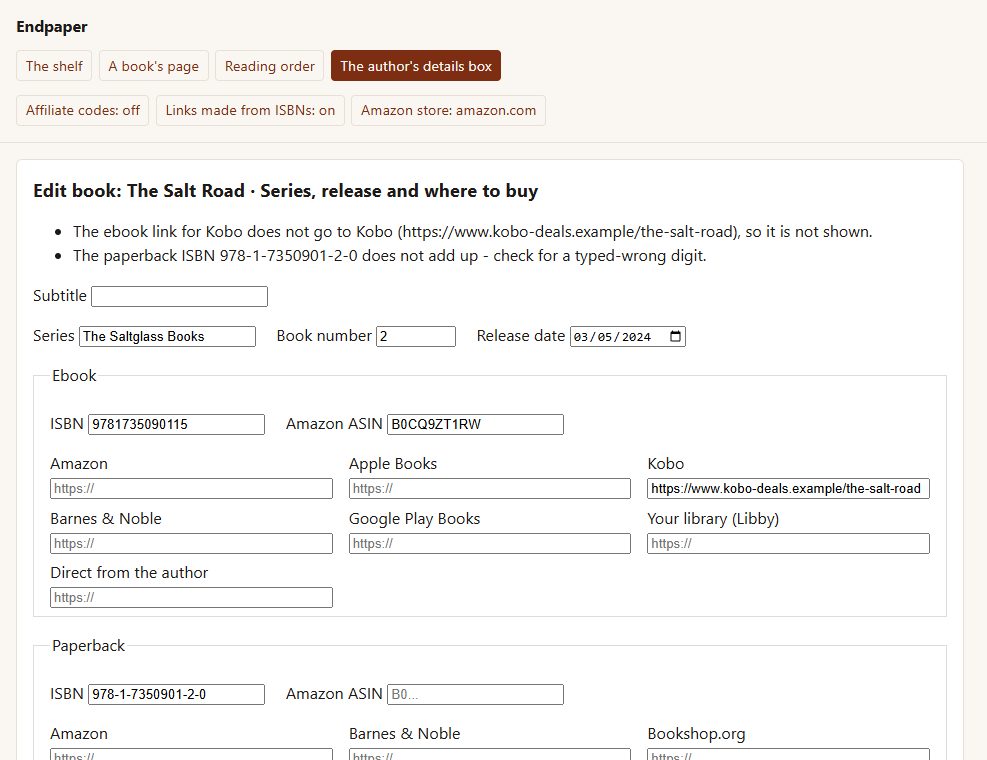The height and width of the screenshot is (760, 987).
Task: Toggle Links made from ISBNs setting
Action: pos(250,111)
